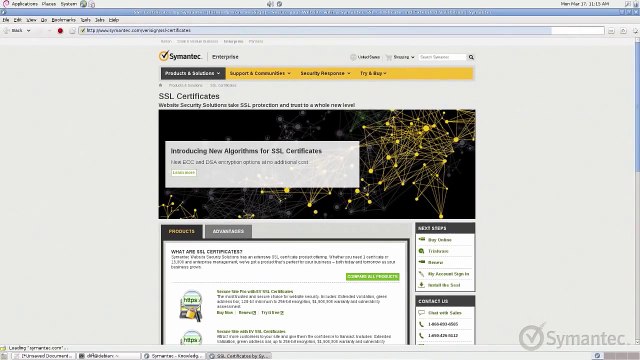Screen dimensions: 640x360
Task: Click Learn more in the banner
Action: (184, 173)
